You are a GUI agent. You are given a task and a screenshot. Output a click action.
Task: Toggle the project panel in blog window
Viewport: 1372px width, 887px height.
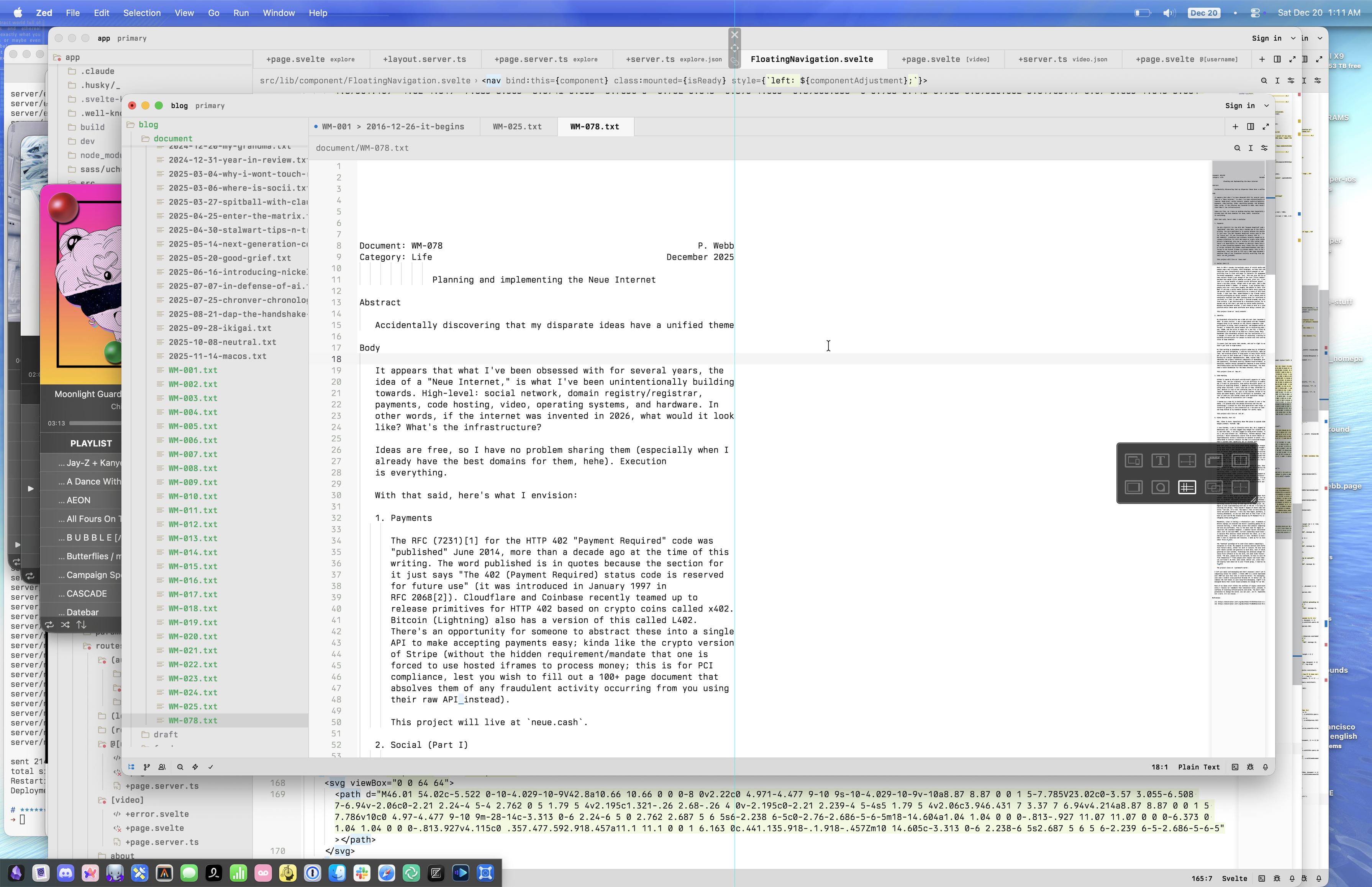131,767
